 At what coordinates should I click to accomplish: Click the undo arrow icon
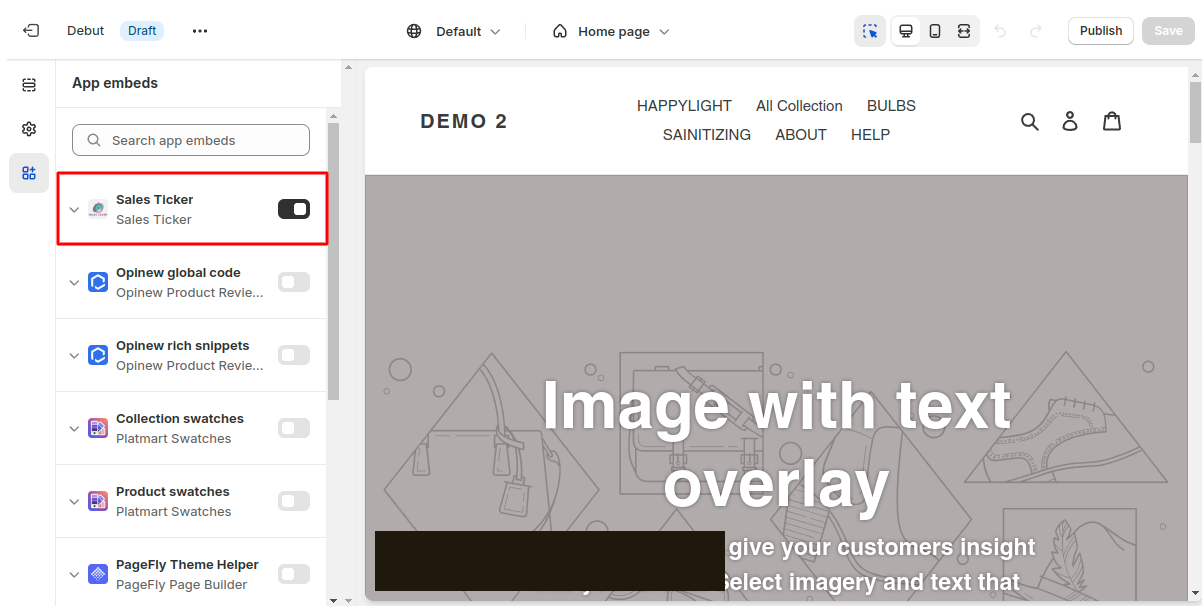tap(1000, 31)
